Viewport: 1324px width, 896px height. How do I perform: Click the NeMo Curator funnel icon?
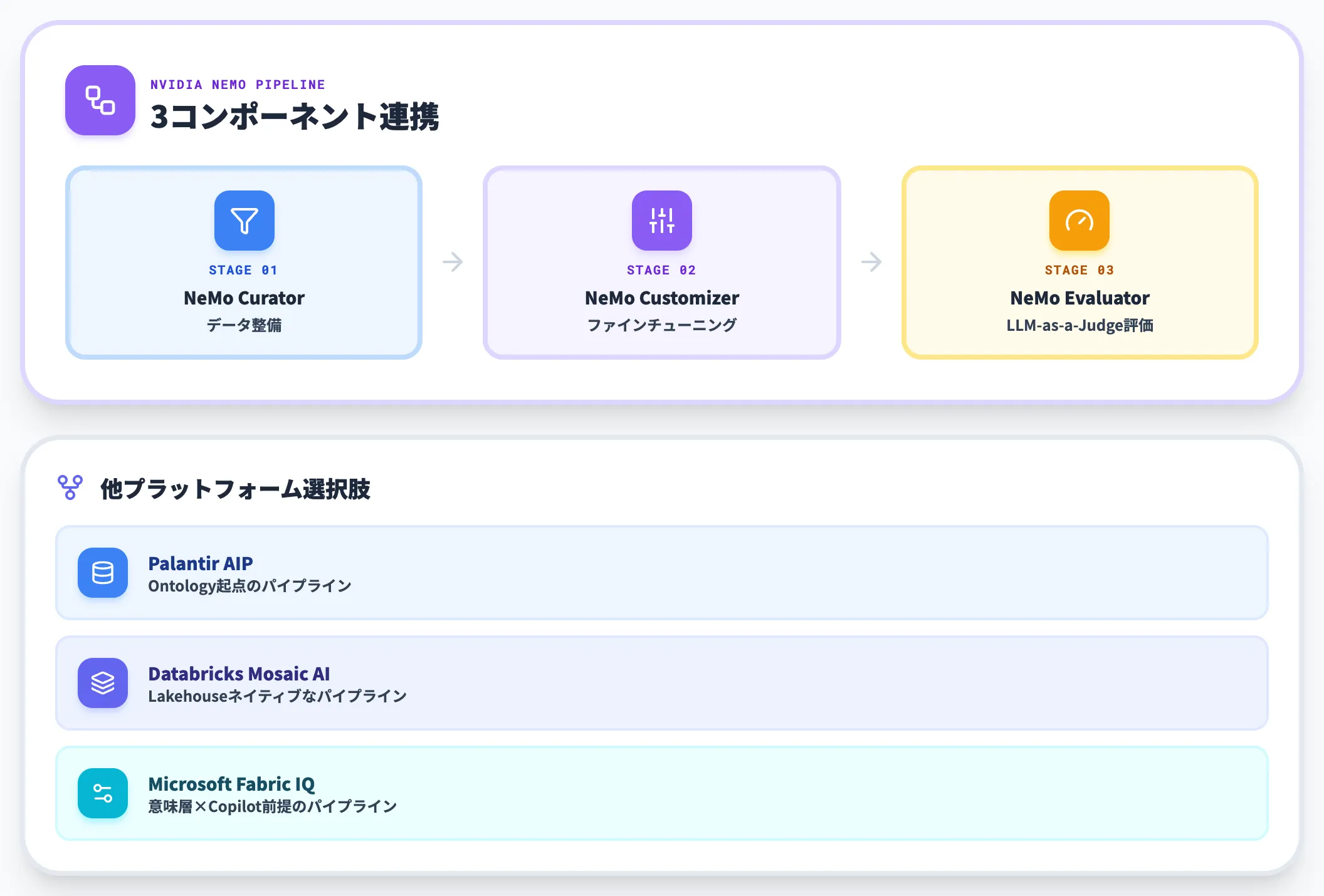(x=244, y=221)
